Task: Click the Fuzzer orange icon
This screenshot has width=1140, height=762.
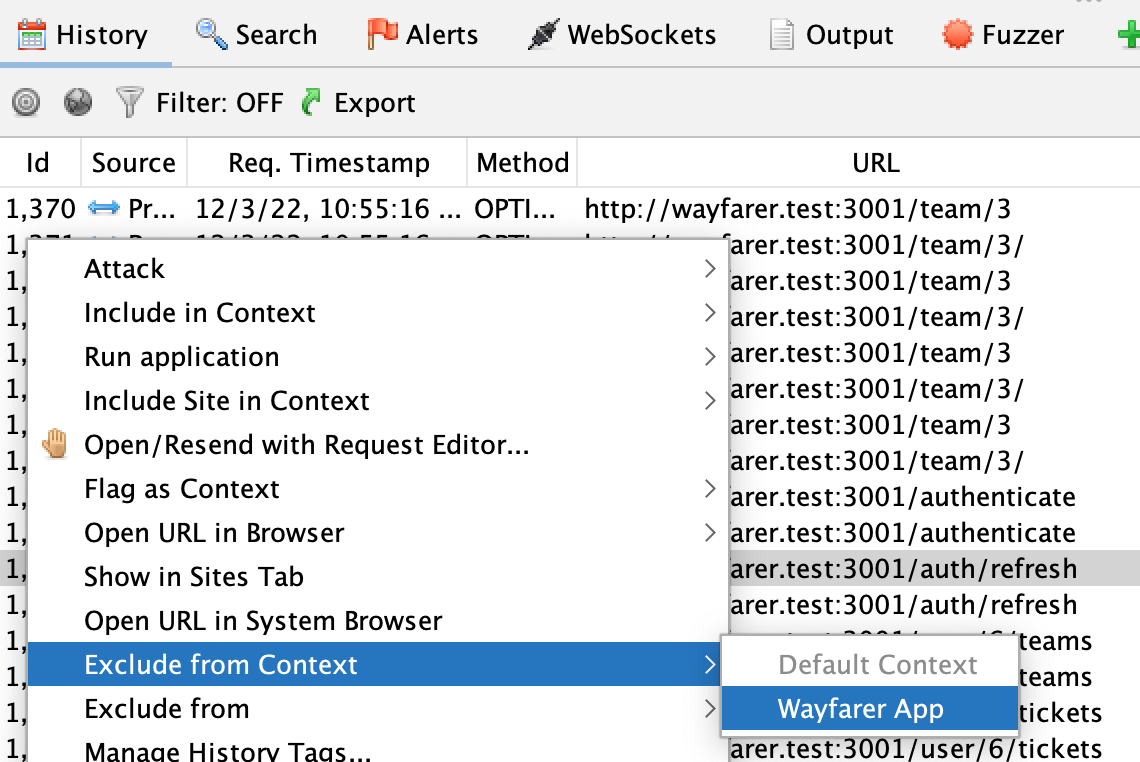Action: [x=957, y=34]
